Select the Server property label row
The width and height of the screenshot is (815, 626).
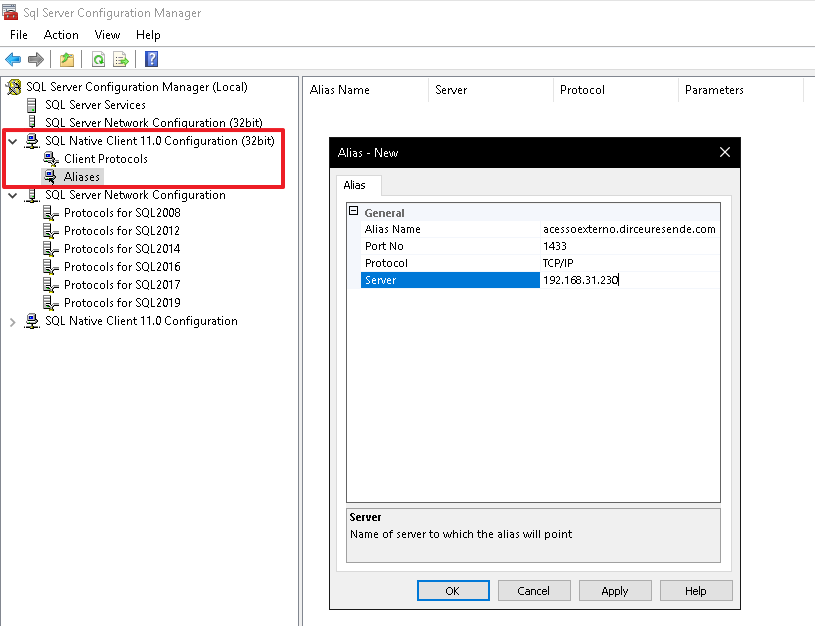coord(450,280)
